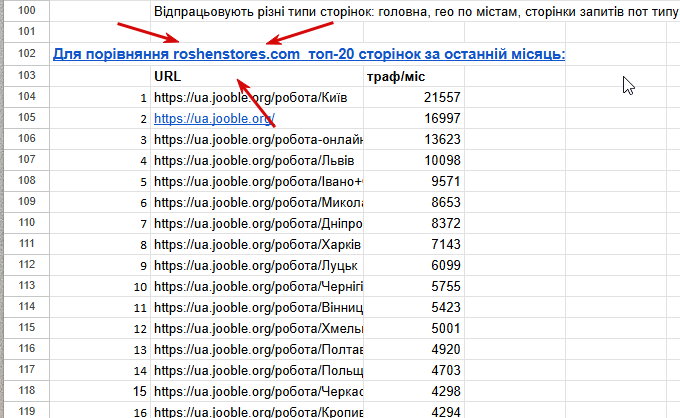Select row header 114
Viewport: 680px width, 418px height.
(26, 307)
